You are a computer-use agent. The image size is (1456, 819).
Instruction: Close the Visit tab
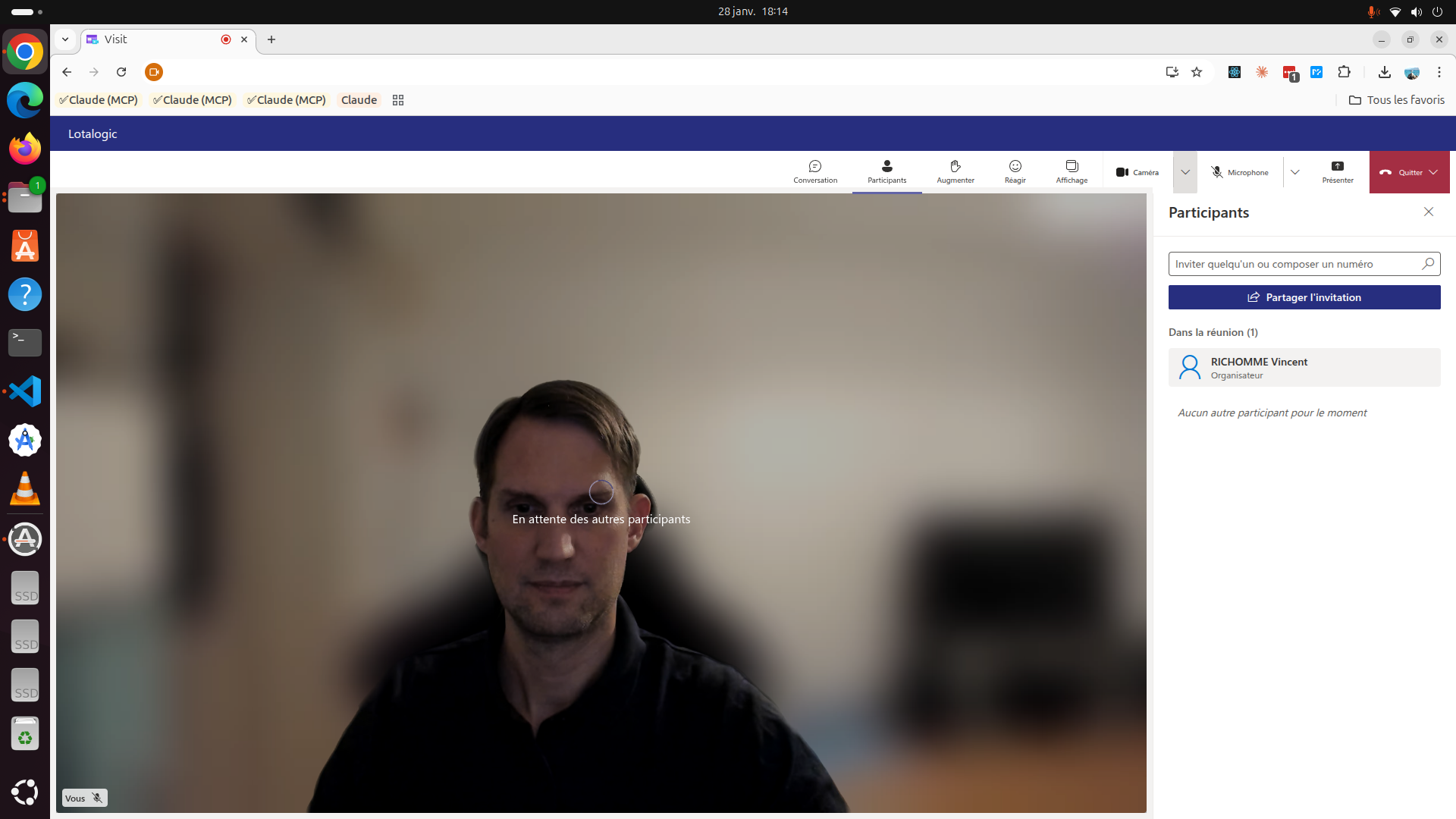point(244,39)
